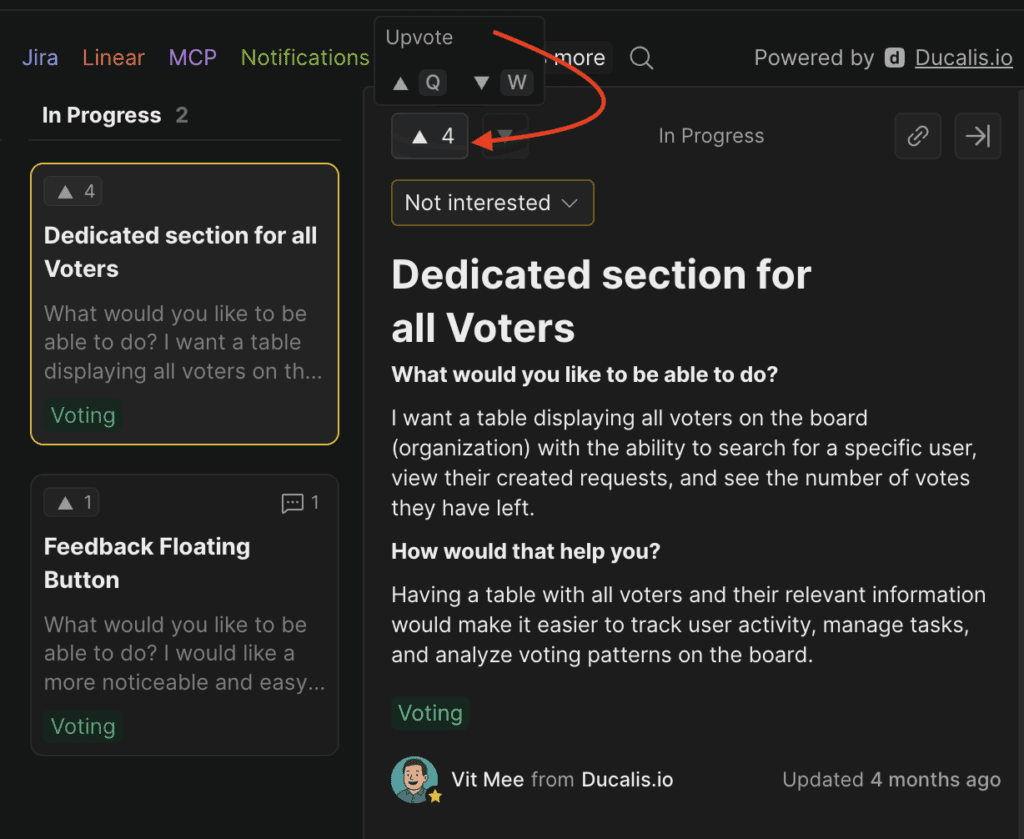
Task: Copy the request link using chain icon
Action: [x=917, y=135]
